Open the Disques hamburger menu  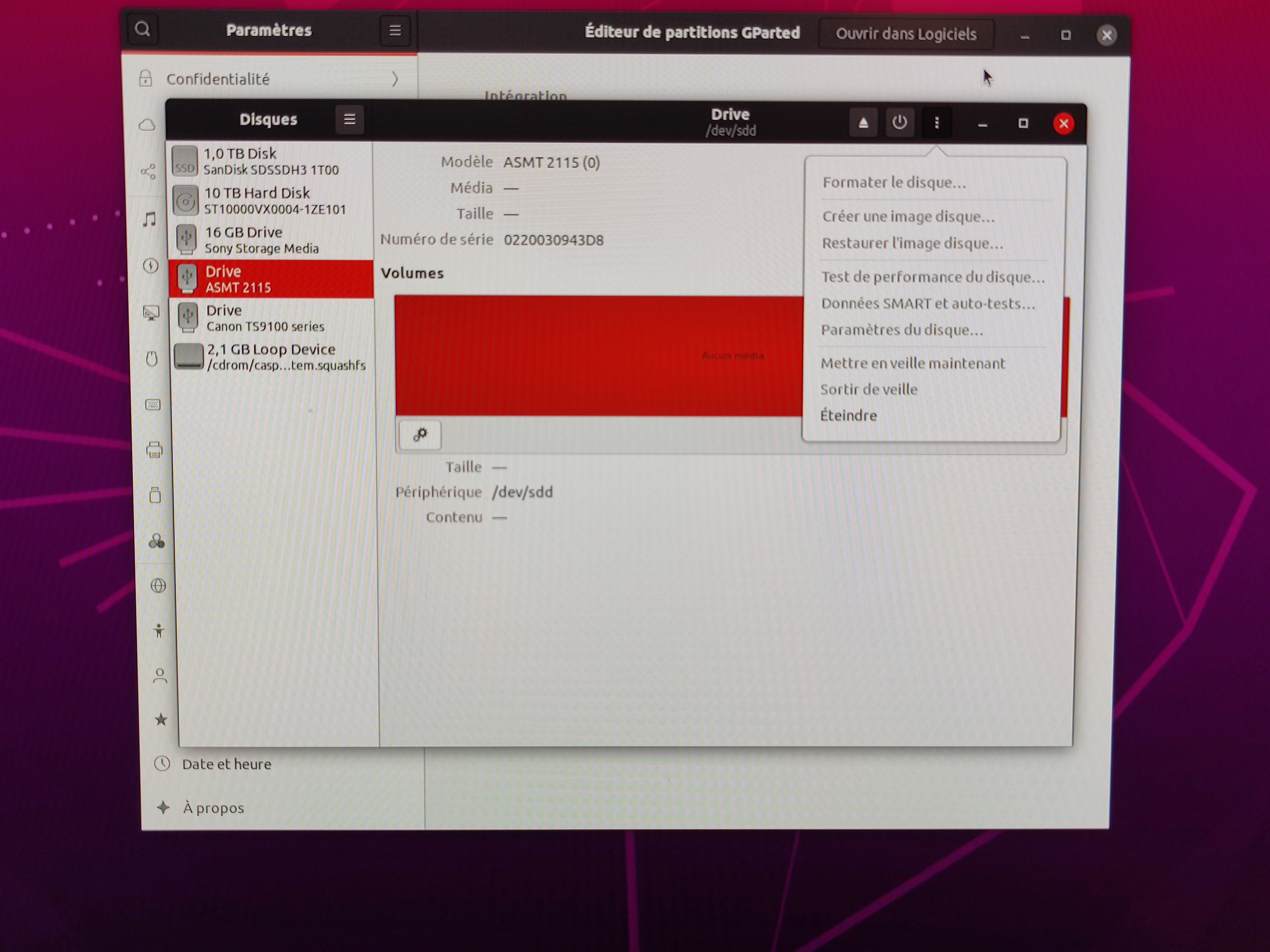point(349,119)
